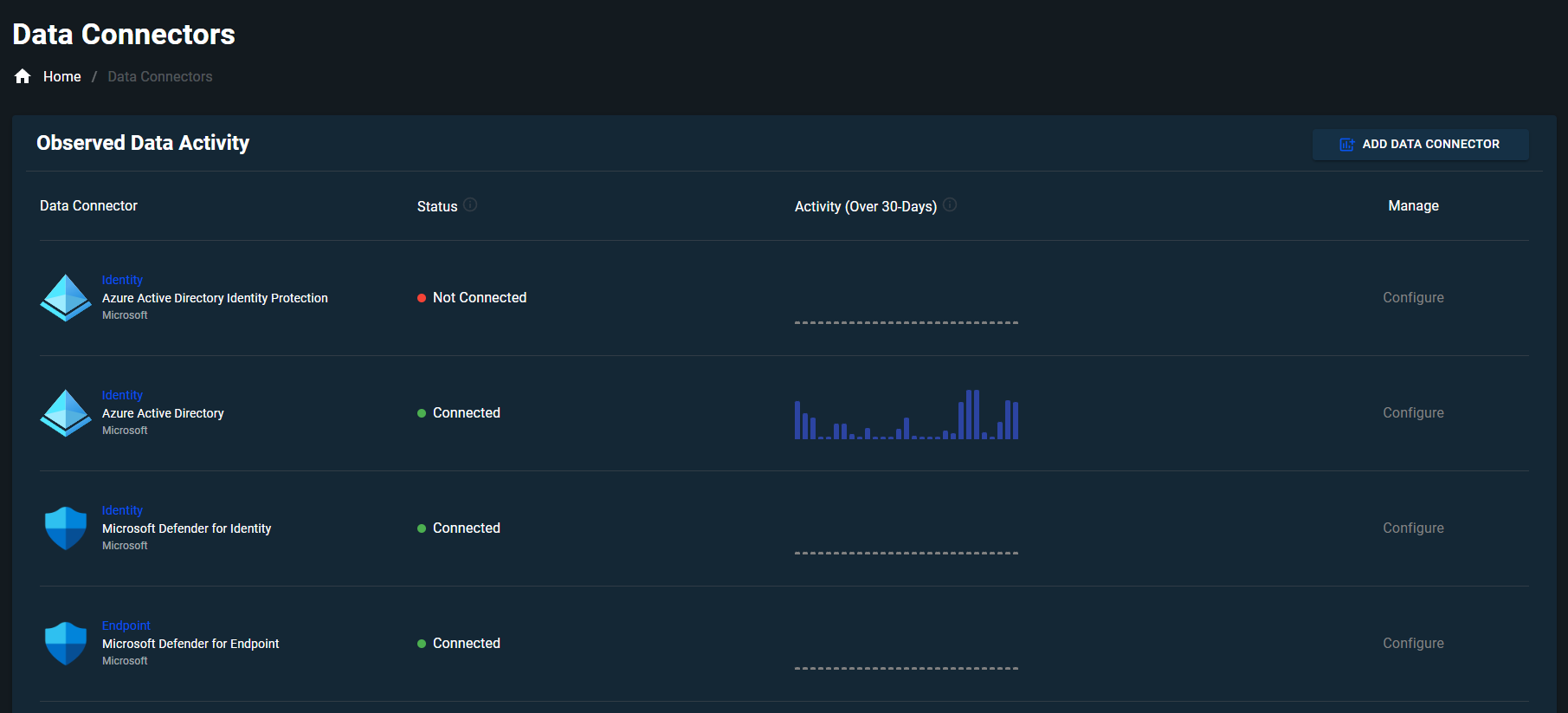Click Identity tag above Defender for Identity
1568x713 pixels.
click(122, 510)
